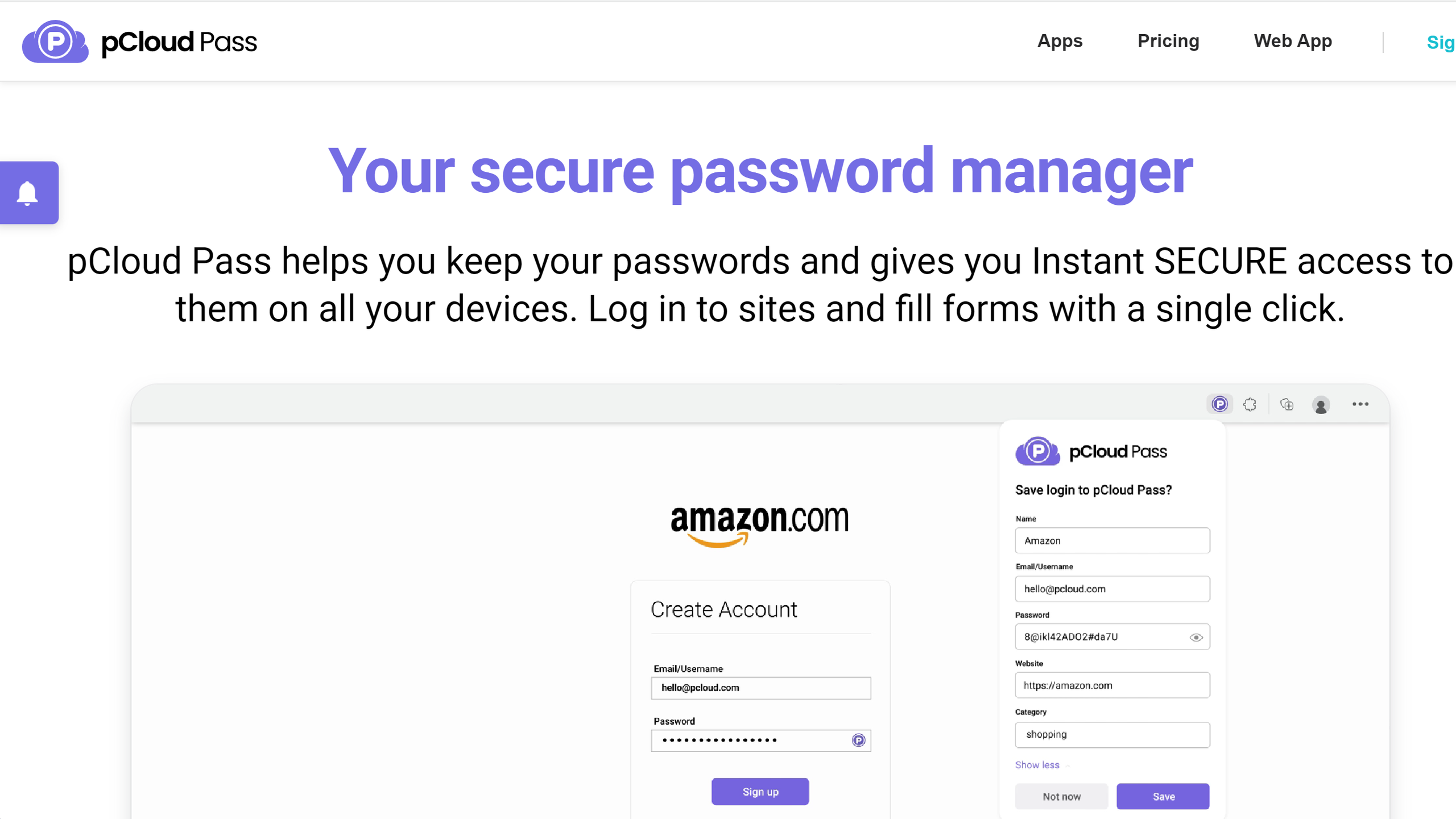This screenshot has width=1456, height=819.
Task: Click the add-tab collections icon
Action: [1287, 404]
